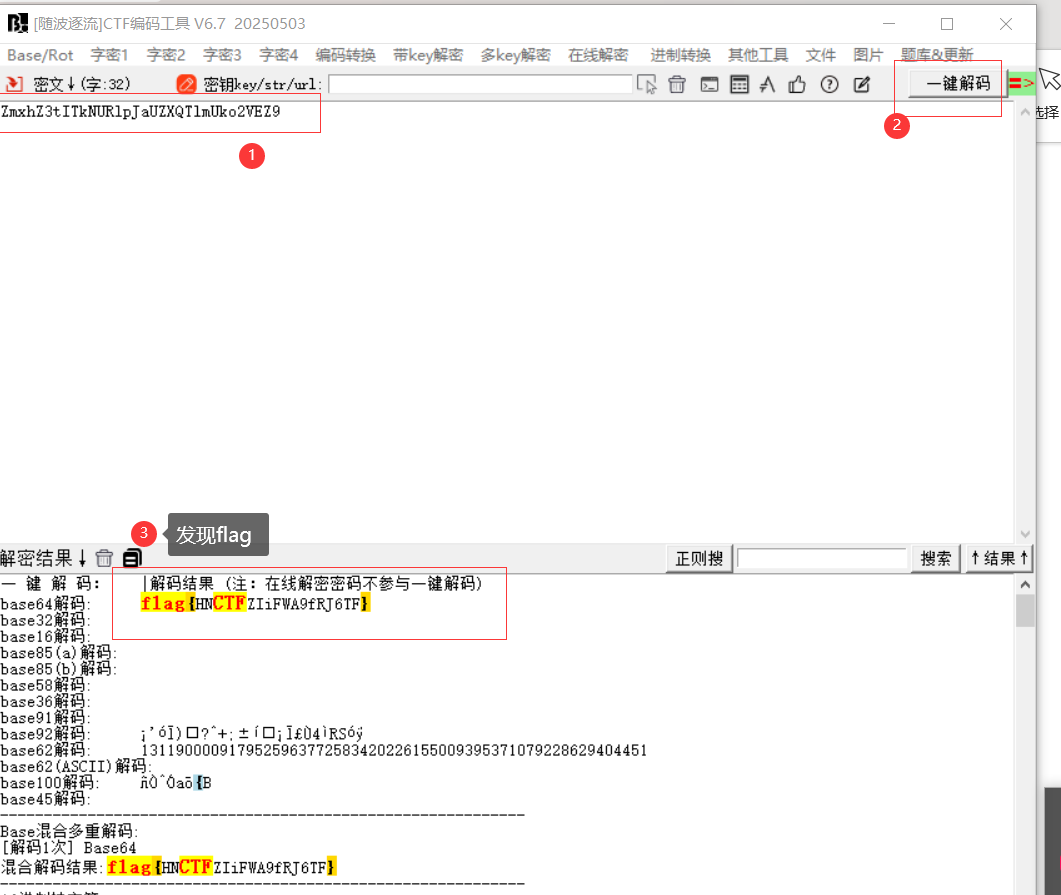The image size is (1061, 895).
Task: Click the base85(b)解码 row label
Action: pos(59,669)
